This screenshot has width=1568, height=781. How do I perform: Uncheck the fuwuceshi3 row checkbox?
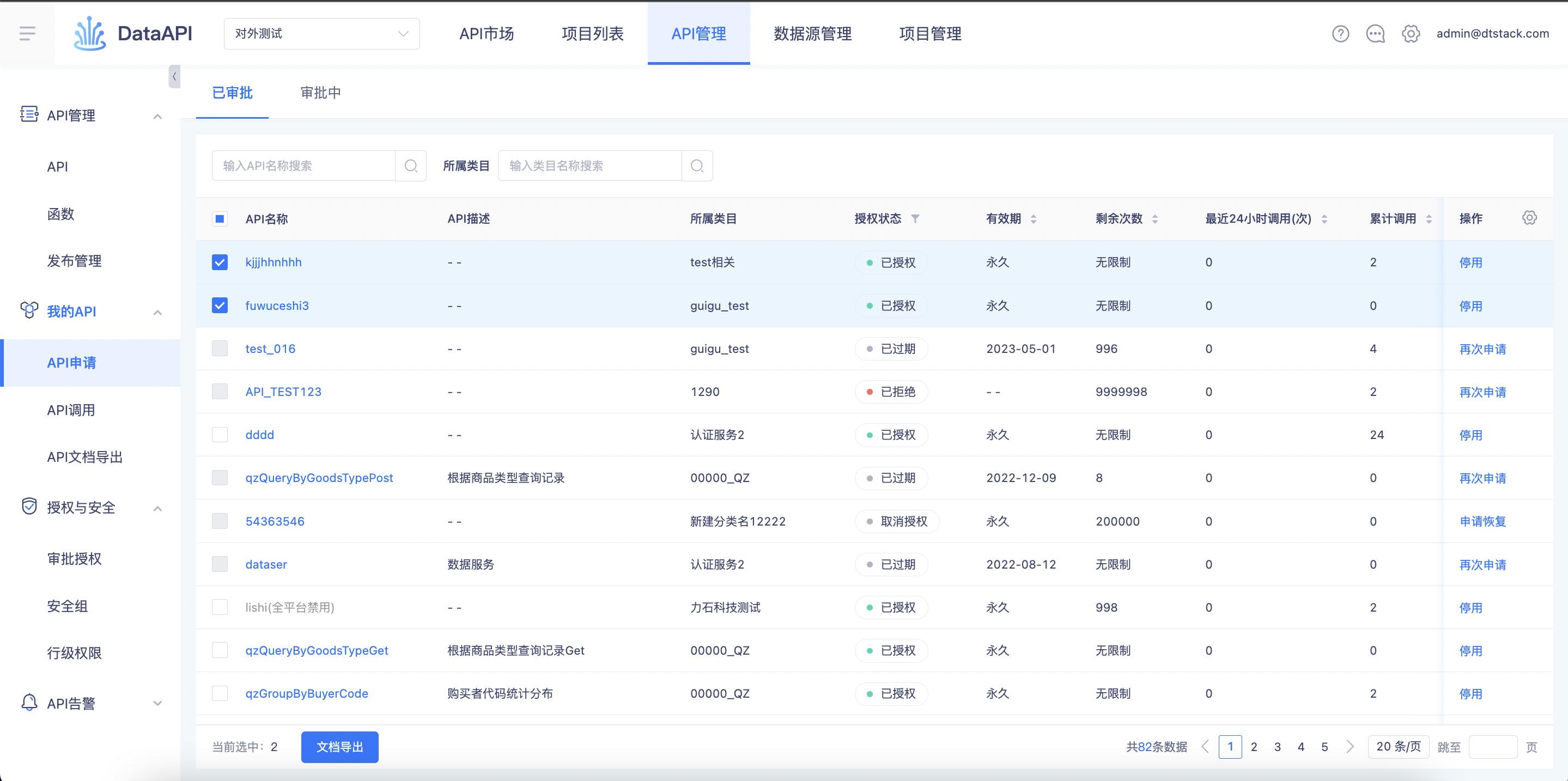(x=220, y=306)
